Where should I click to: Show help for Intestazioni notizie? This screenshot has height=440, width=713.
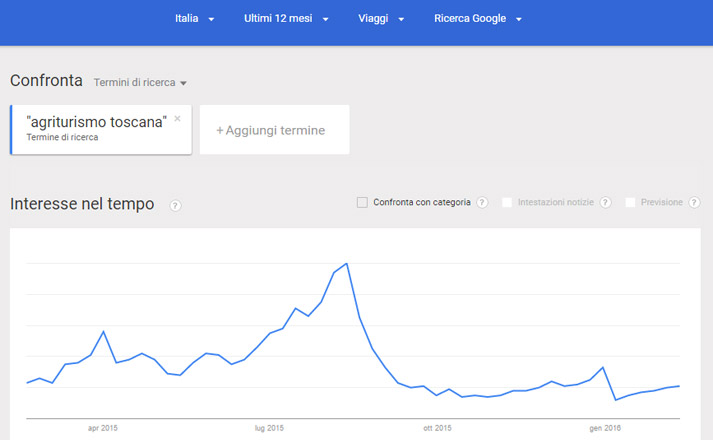[604, 203]
